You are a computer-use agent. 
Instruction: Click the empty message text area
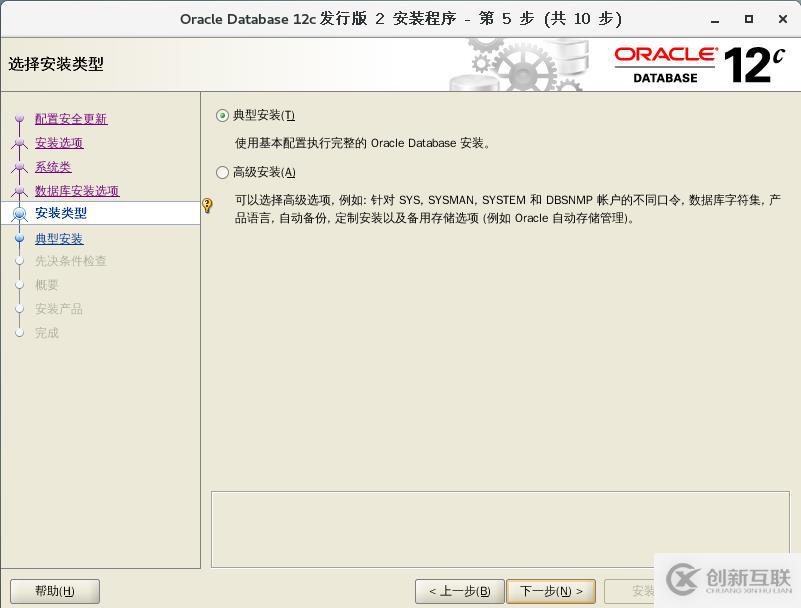(500, 529)
